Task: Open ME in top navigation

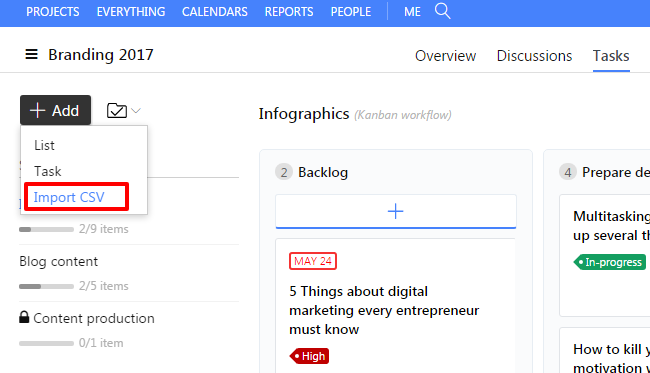Action: coord(412,12)
